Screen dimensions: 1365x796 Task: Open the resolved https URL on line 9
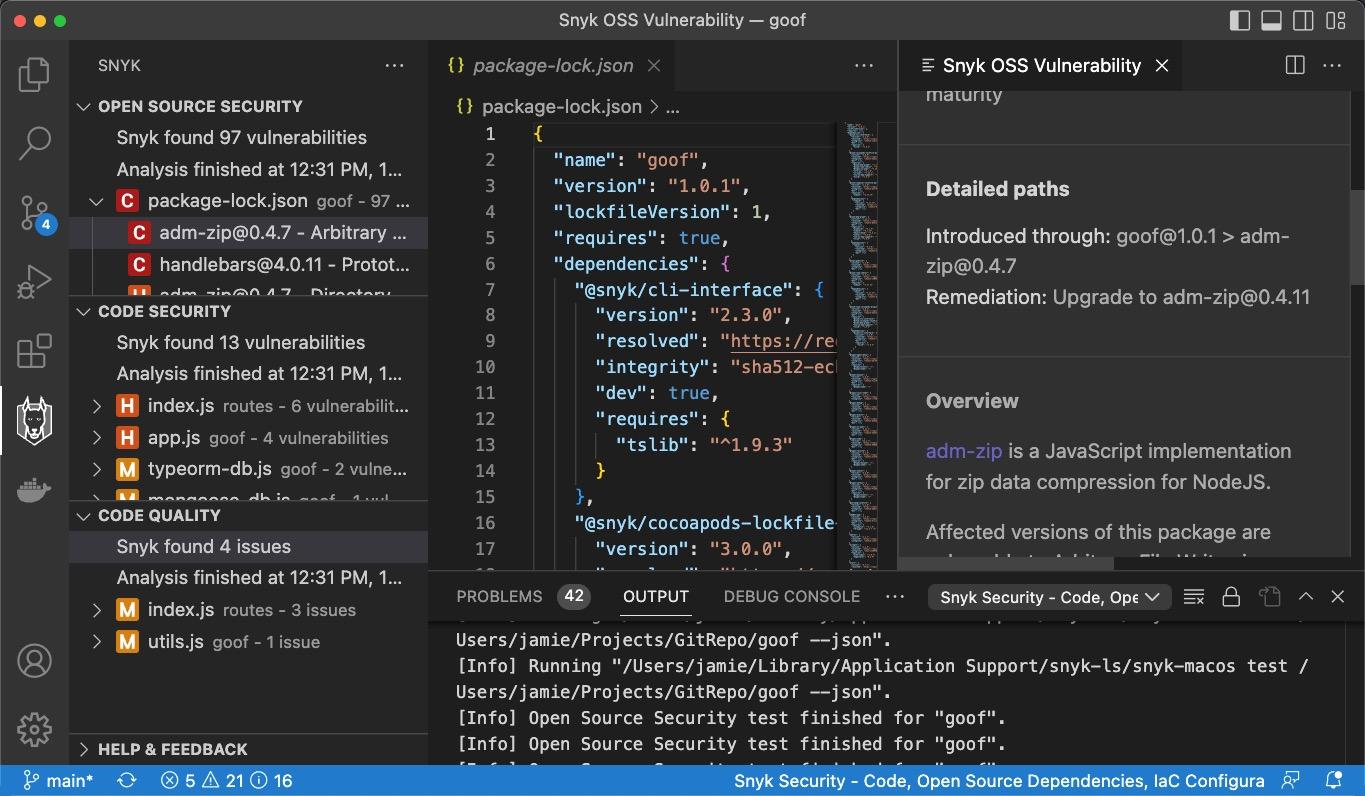click(783, 341)
